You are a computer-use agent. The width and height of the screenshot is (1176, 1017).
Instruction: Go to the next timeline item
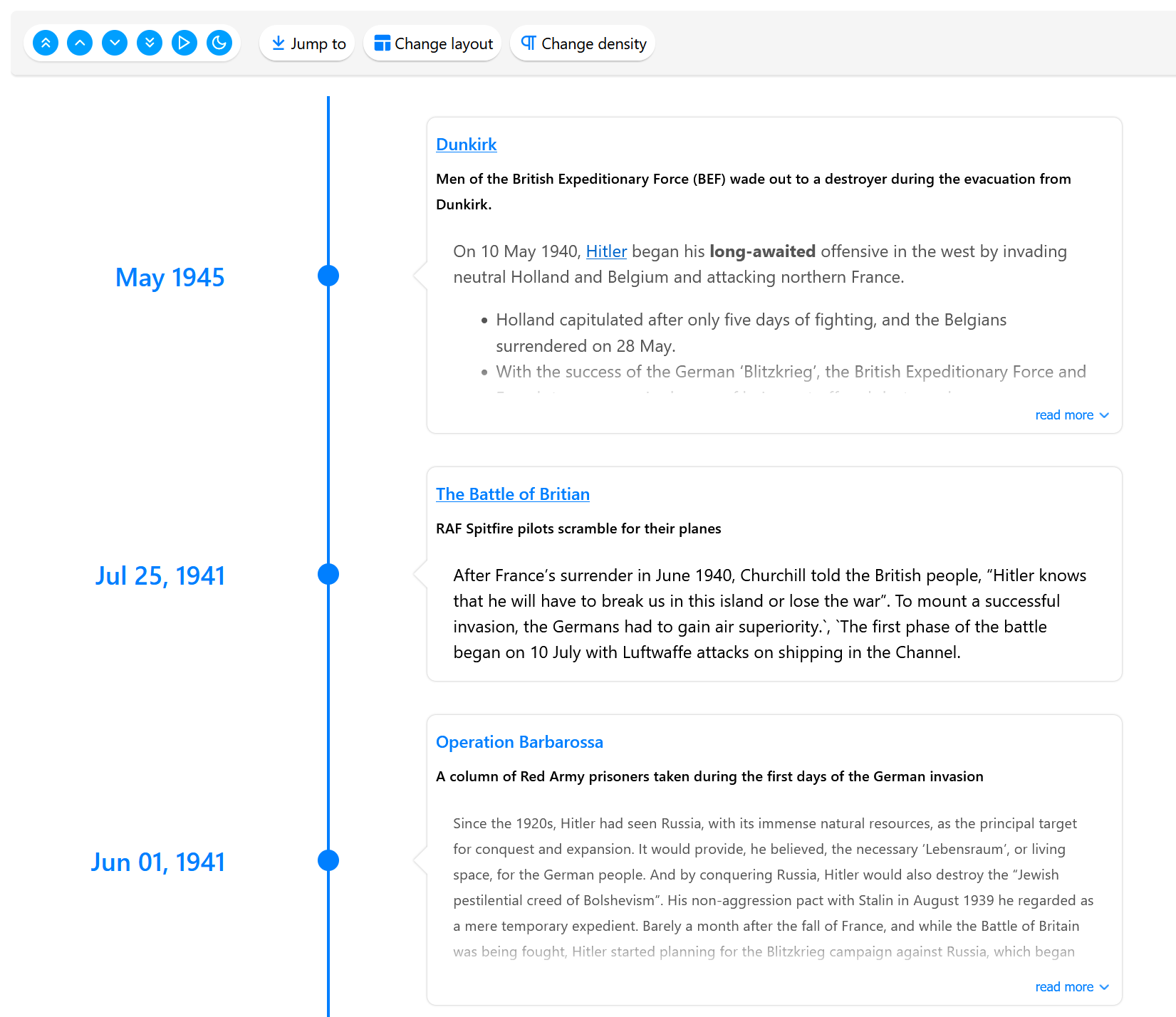[x=115, y=43]
